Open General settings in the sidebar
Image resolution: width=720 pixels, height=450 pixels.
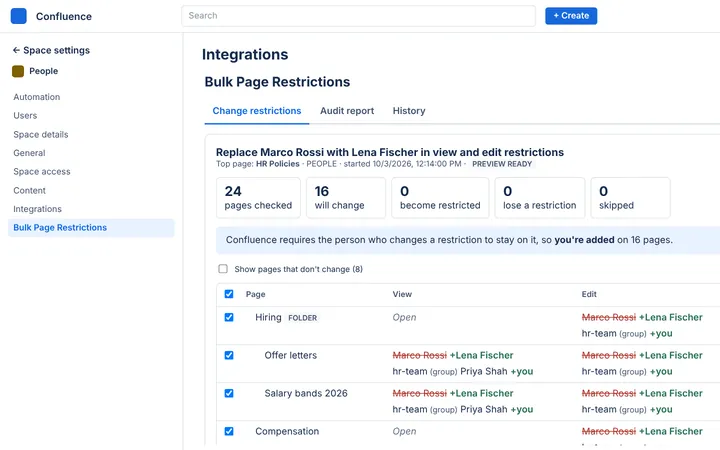click(29, 153)
